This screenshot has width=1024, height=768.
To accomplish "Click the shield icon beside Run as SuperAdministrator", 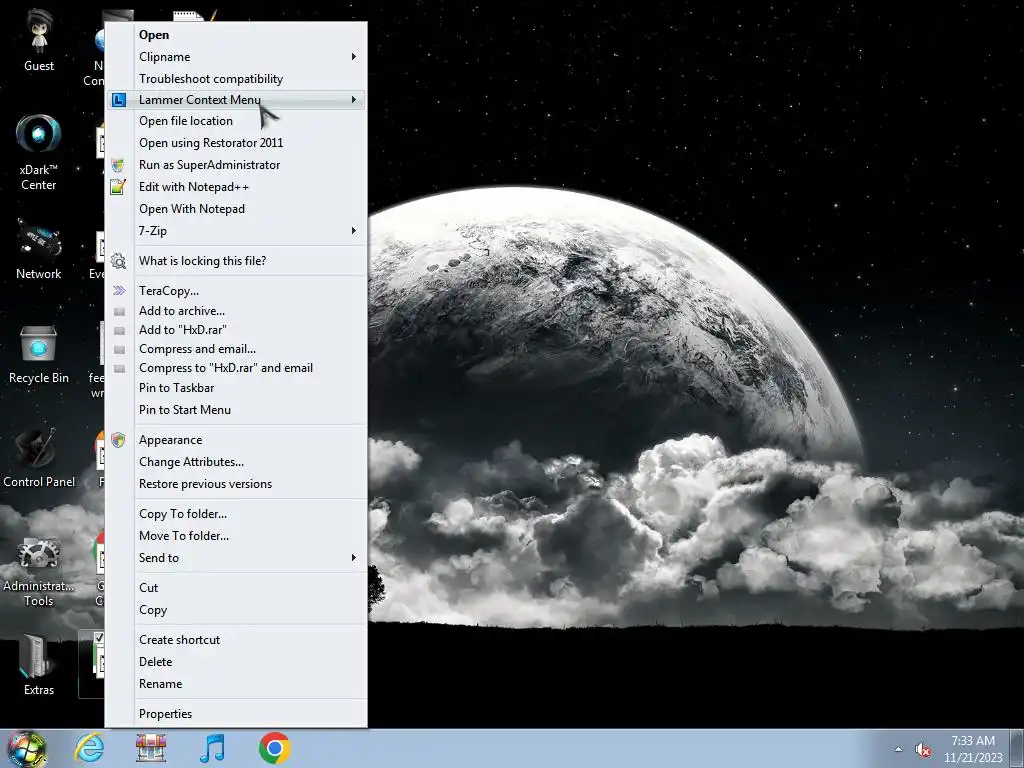I will point(118,165).
